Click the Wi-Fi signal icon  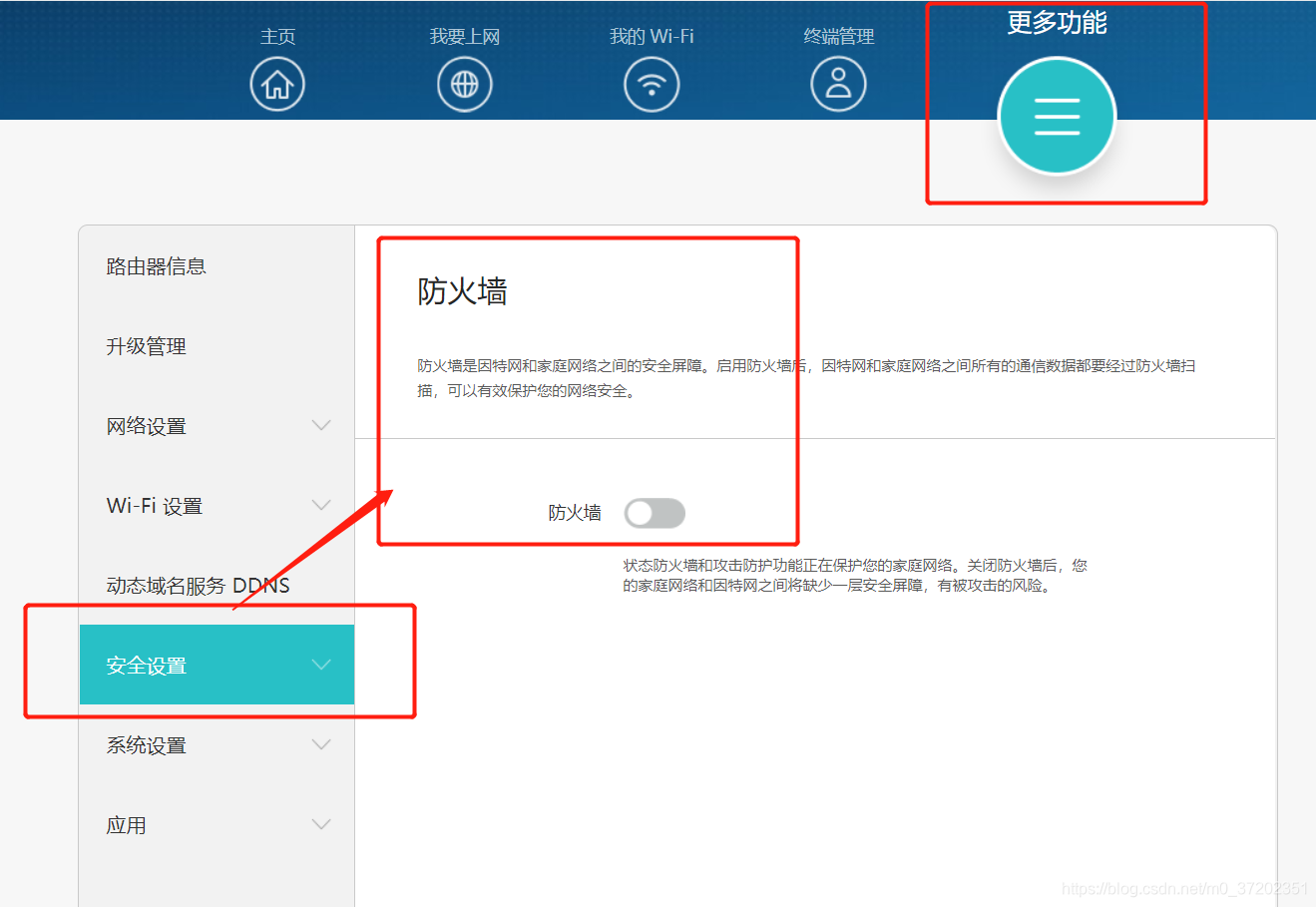pos(652,85)
